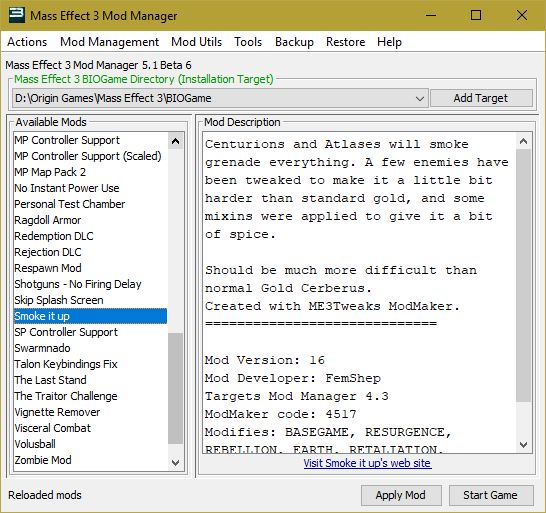Click Mod Description scrollbar down arrow
Image resolution: width=546 pixels, height=513 pixels.
pyautogui.click(x=523, y=445)
